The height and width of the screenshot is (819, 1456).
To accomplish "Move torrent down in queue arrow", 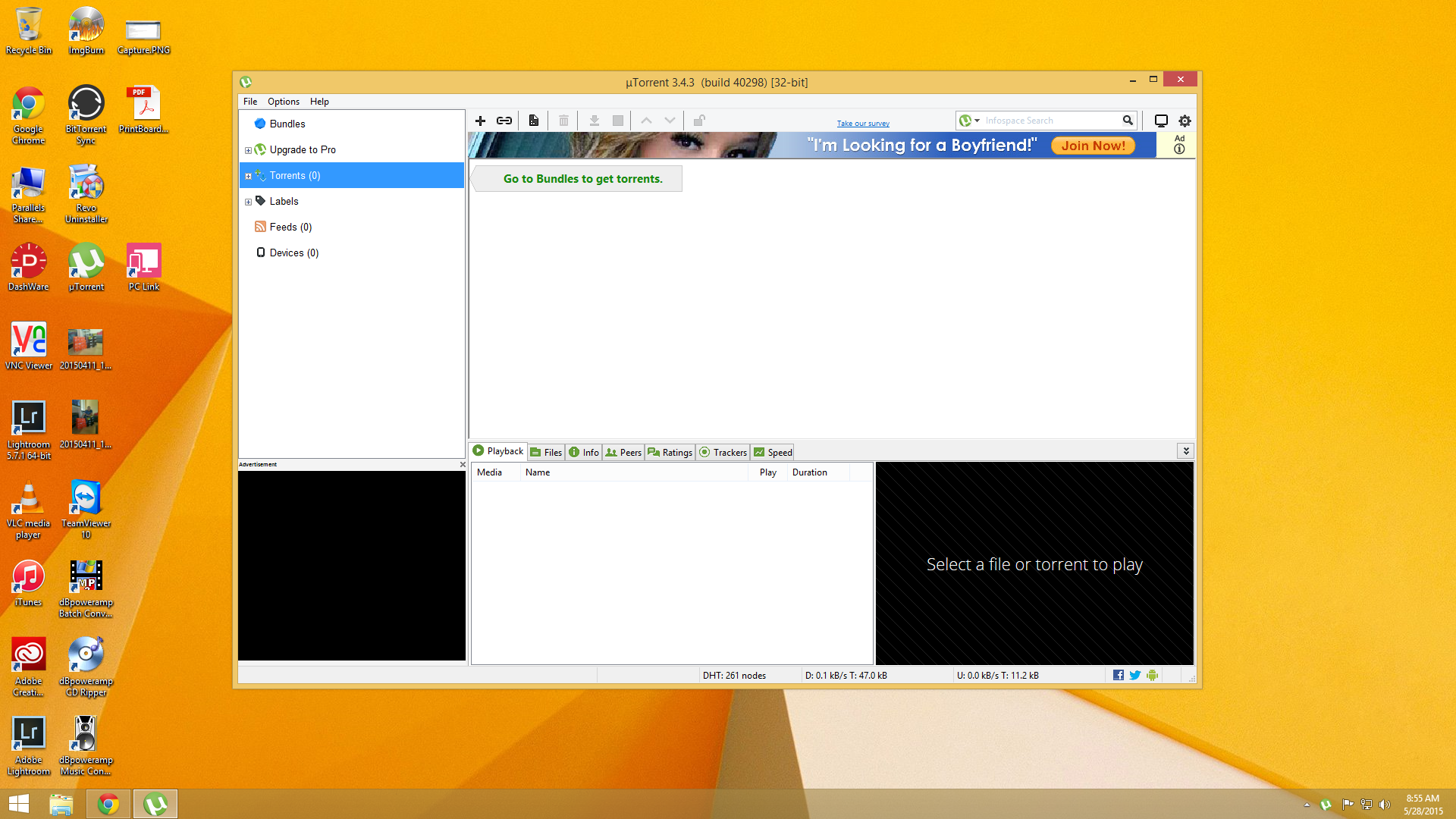I will click(670, 121).
